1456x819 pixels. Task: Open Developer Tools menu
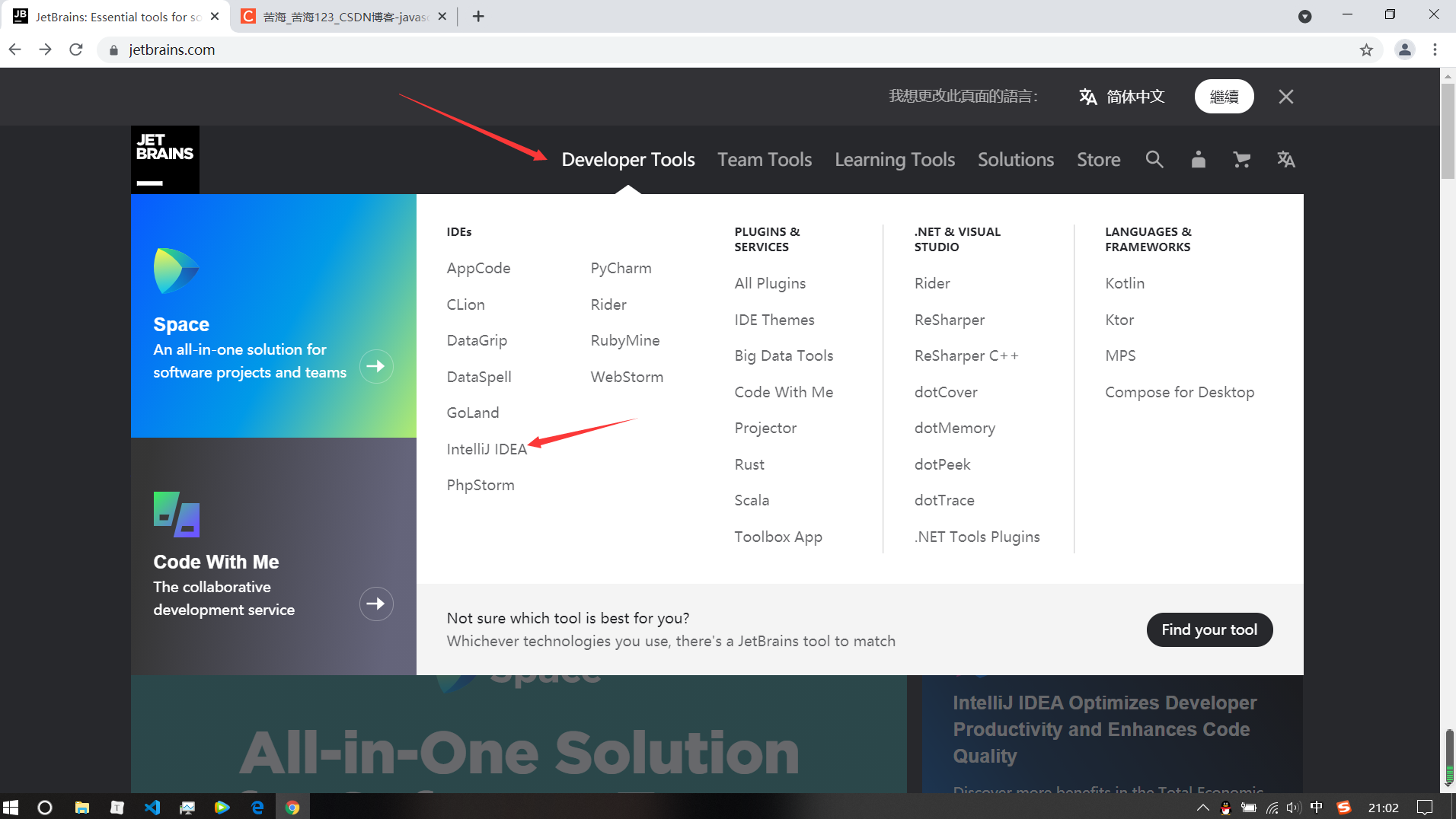click(628, 160)
